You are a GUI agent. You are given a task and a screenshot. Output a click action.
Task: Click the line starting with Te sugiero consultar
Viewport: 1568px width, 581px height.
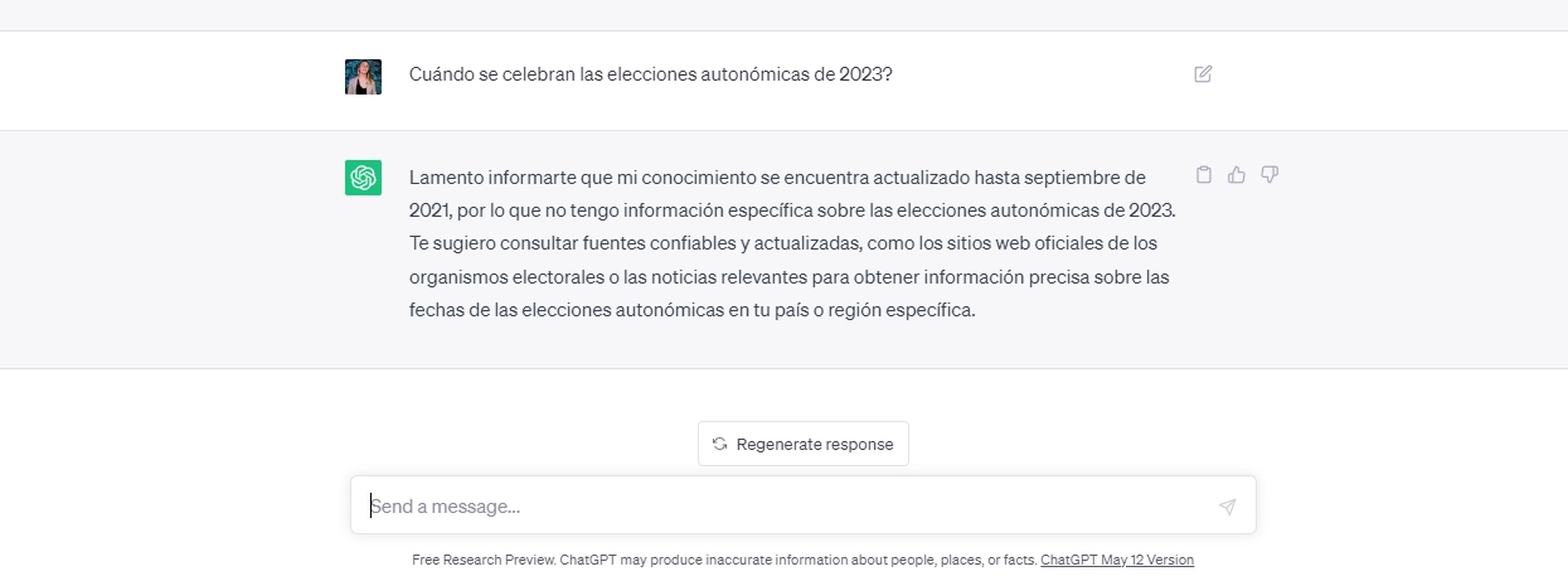[x=782, y=243]
